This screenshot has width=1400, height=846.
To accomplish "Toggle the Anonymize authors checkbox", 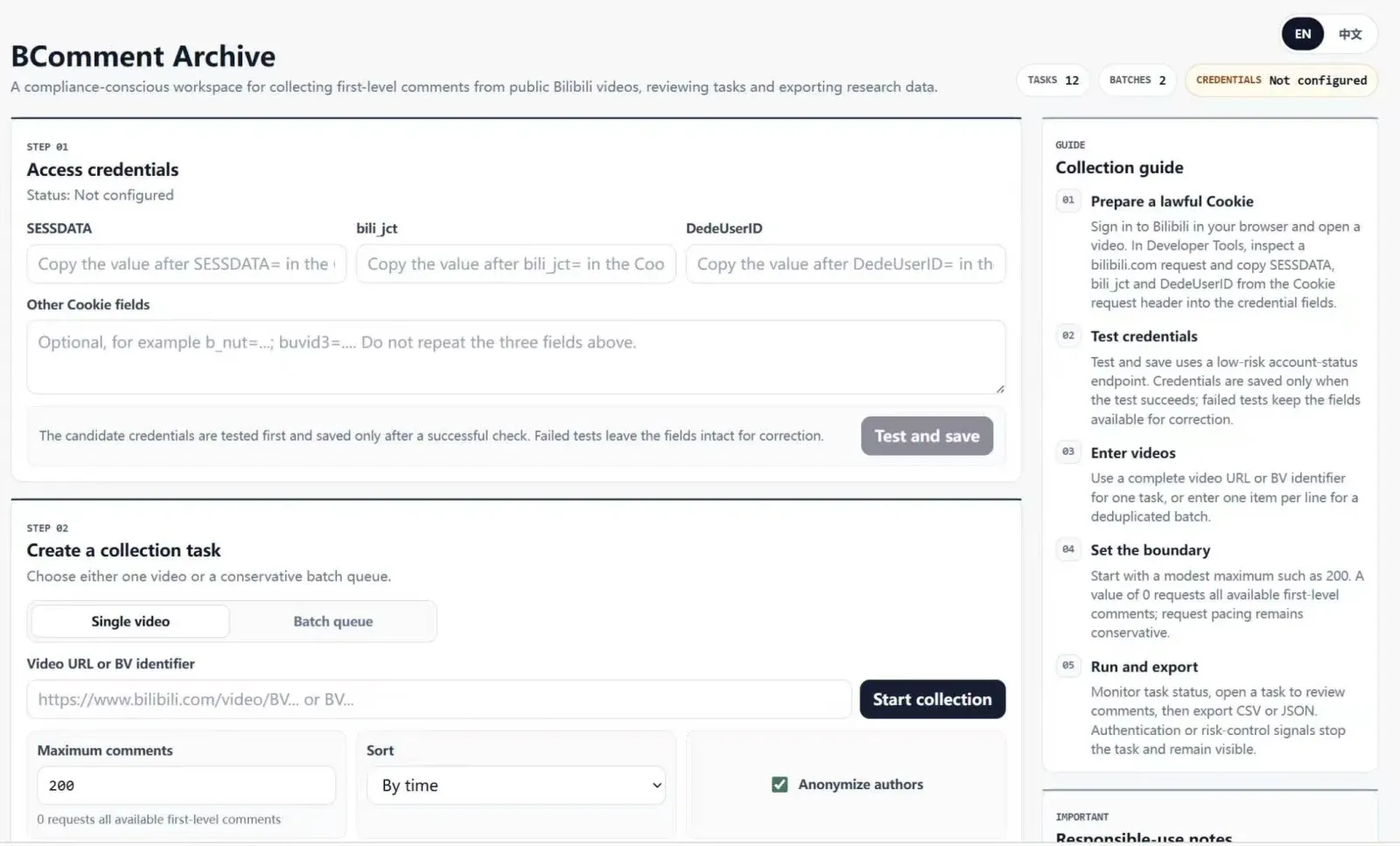I will click(x=780, y=785).
